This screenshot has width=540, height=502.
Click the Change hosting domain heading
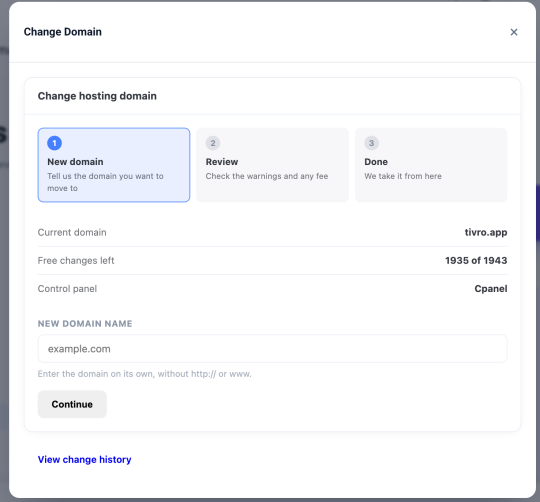pyautogui.click(x=97, y=96)
